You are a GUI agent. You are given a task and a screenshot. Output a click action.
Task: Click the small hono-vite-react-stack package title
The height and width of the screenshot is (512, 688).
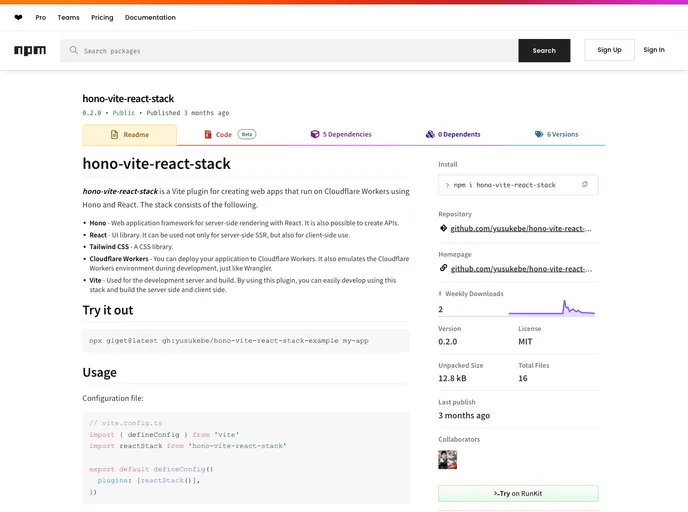(128, 99)
